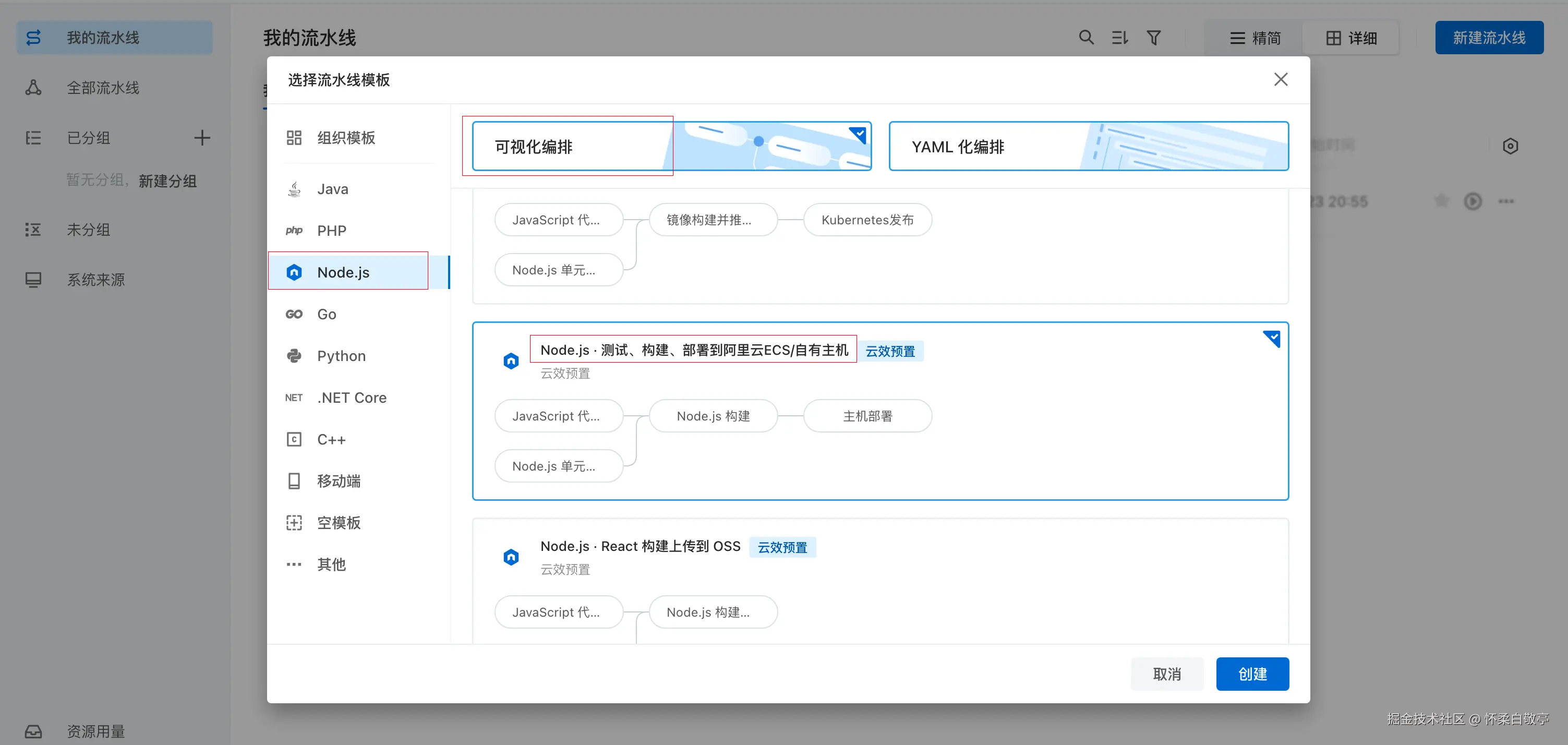The image size is (1568, 745).
Task: Open the filter funnel icon
Action: click(1153, 38)
